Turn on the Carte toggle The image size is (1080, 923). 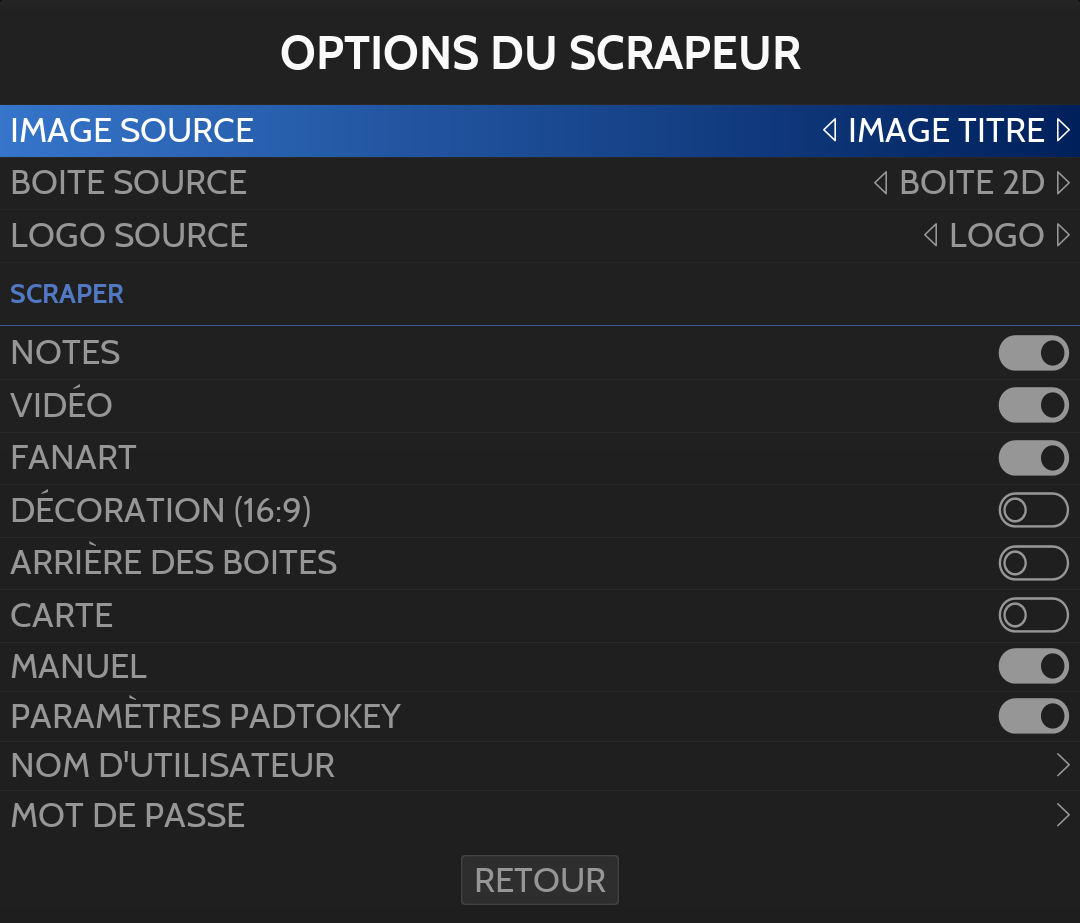(x=1033, y=616)
